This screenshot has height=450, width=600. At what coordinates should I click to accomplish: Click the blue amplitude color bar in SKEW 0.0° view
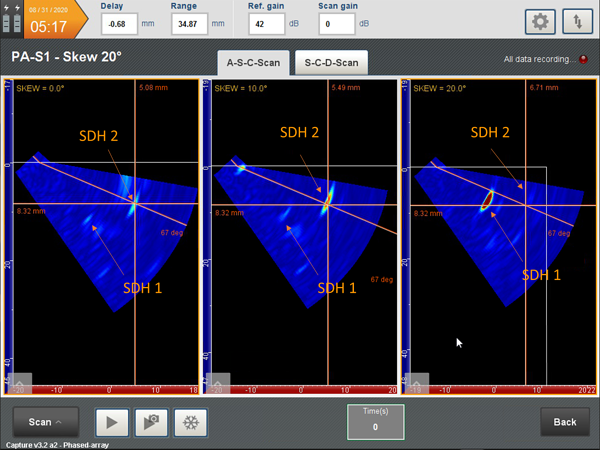[8, 232]
